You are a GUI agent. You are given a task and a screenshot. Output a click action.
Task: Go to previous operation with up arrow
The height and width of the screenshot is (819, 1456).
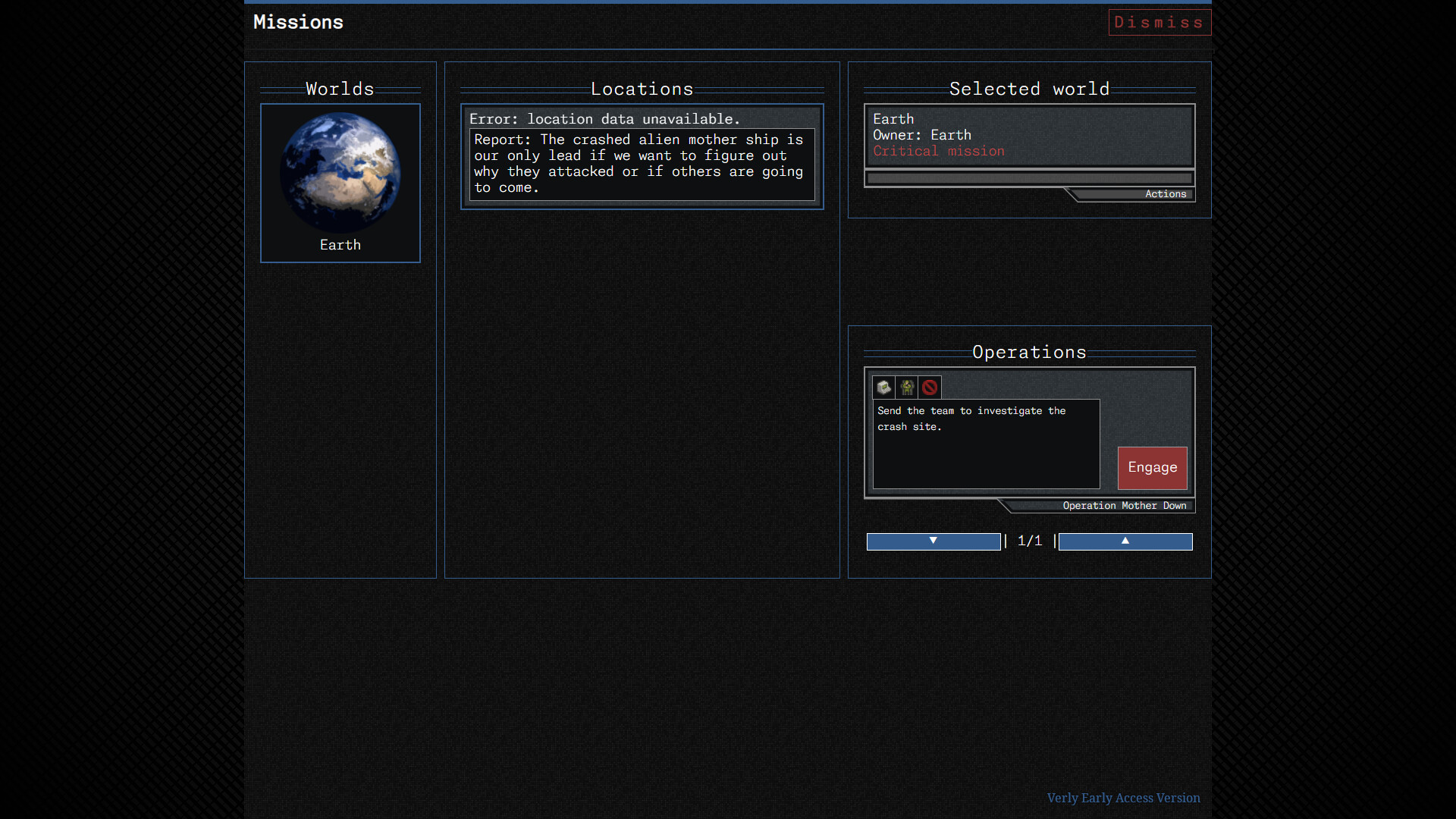point(1125,541)
